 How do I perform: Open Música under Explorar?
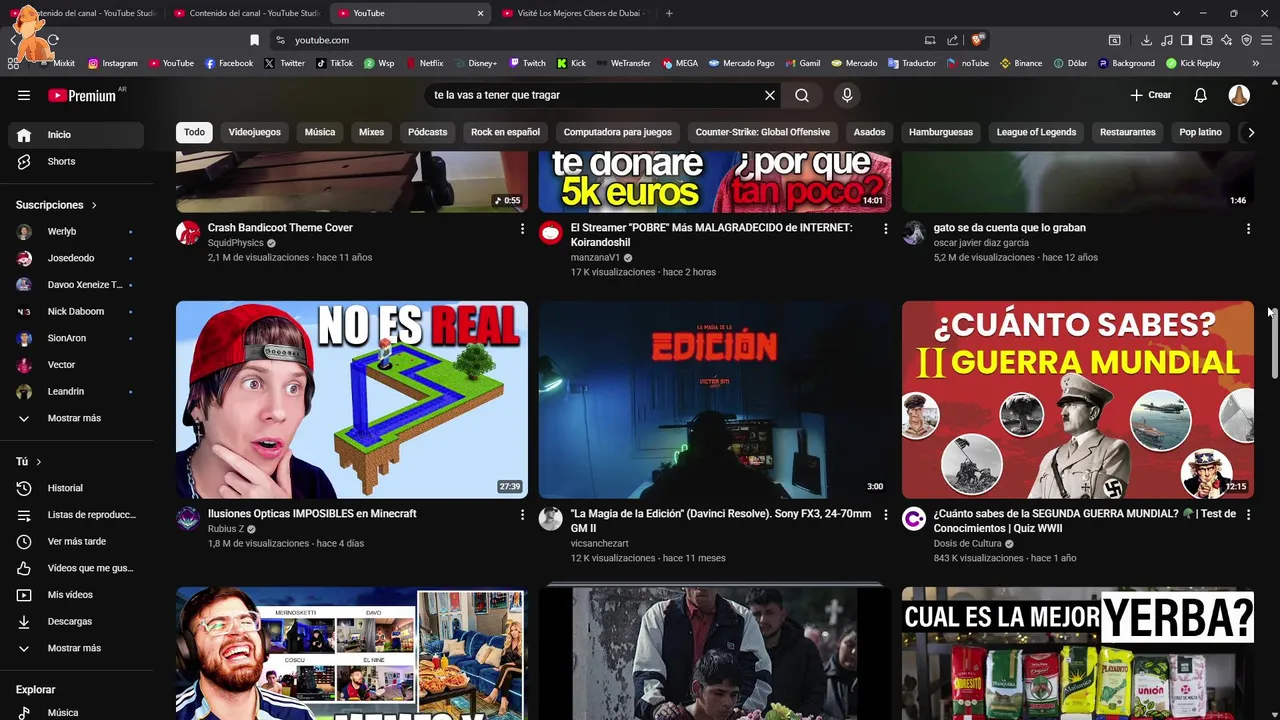pyautogui.click(x=76, y=713)
